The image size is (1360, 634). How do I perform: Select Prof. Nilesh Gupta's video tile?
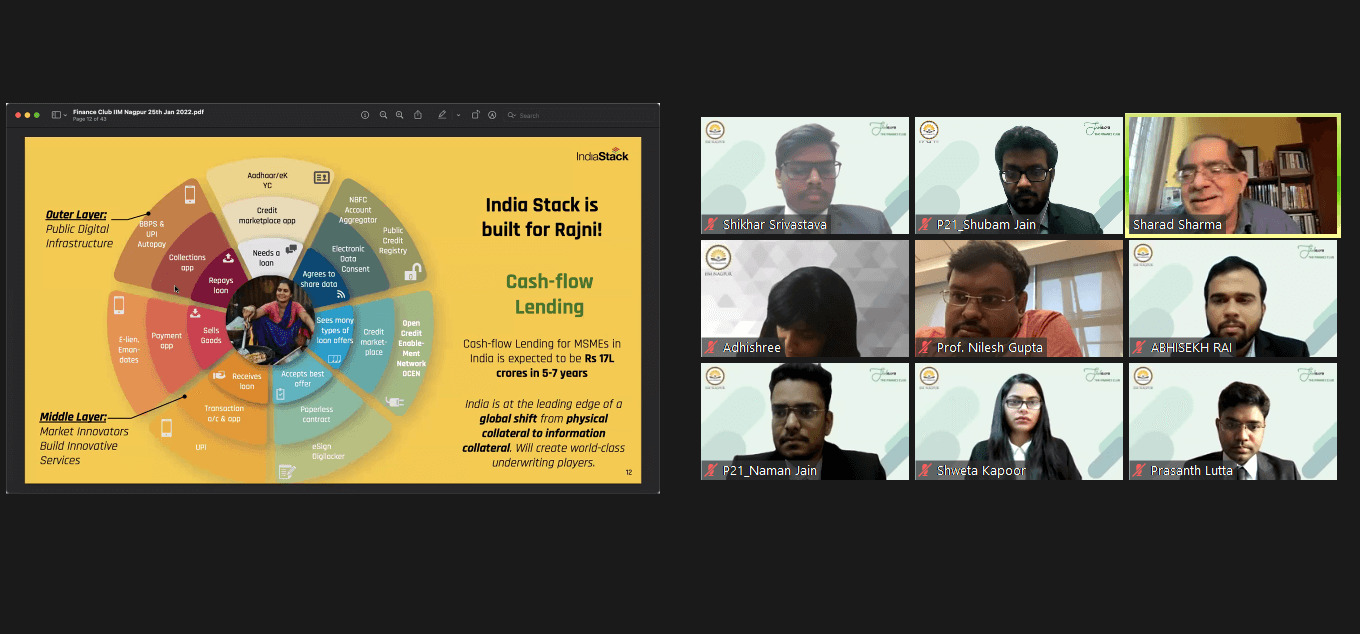pos(1019,299)
